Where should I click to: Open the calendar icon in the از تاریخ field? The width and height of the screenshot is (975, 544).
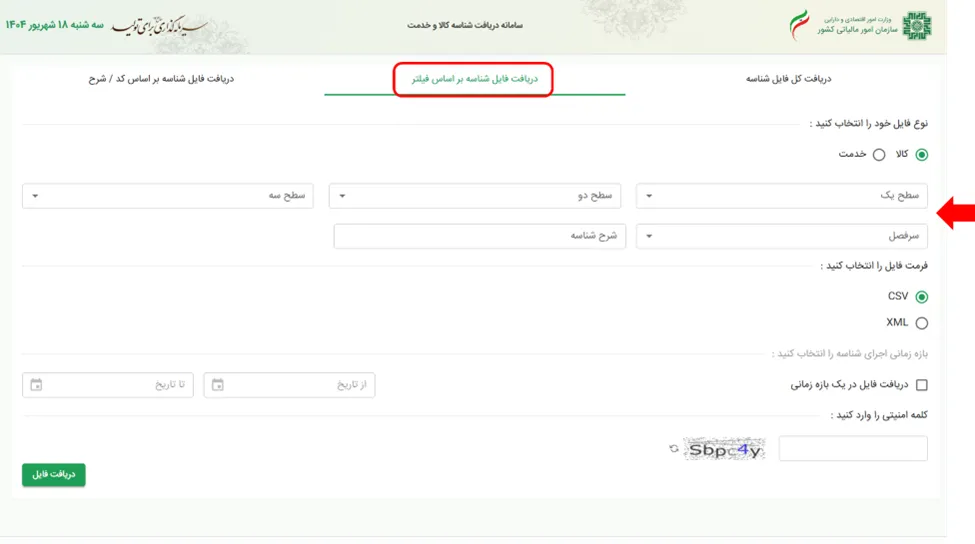coord(218,385)
